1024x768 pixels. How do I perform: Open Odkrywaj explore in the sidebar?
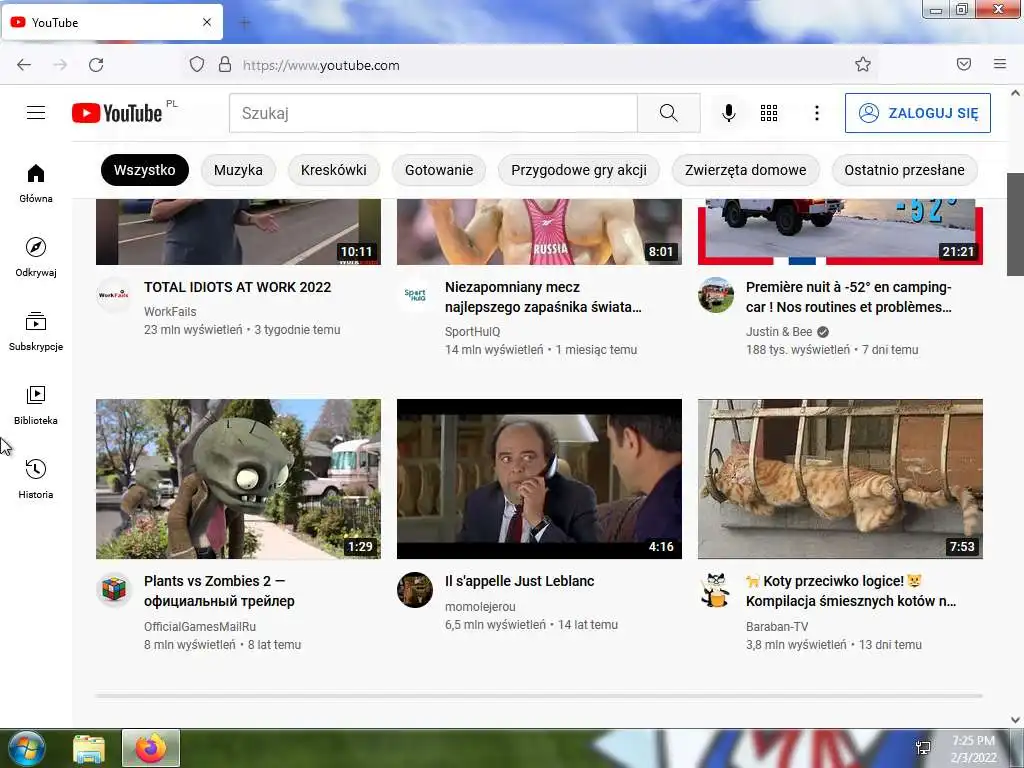coord(36,257)
